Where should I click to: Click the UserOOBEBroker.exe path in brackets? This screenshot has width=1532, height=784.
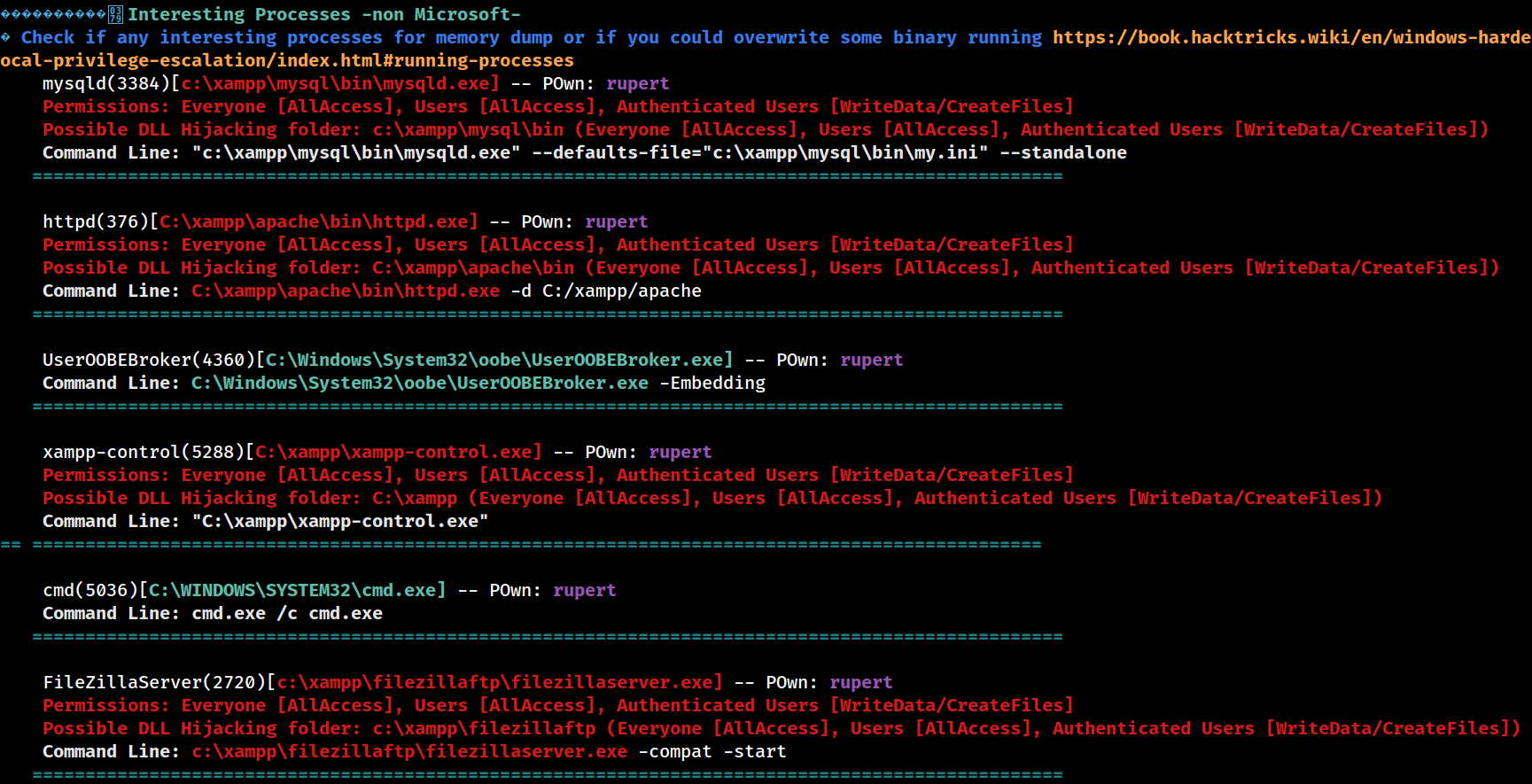point(494,360)
